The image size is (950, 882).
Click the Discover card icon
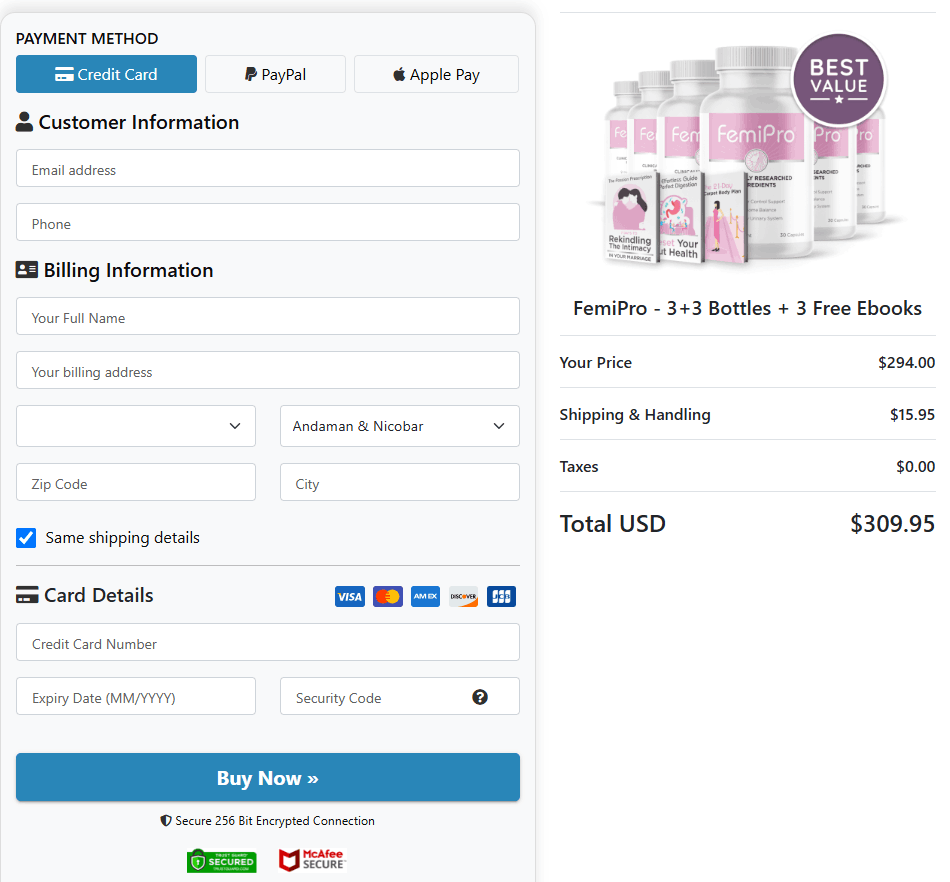click(x=463, y=596)
